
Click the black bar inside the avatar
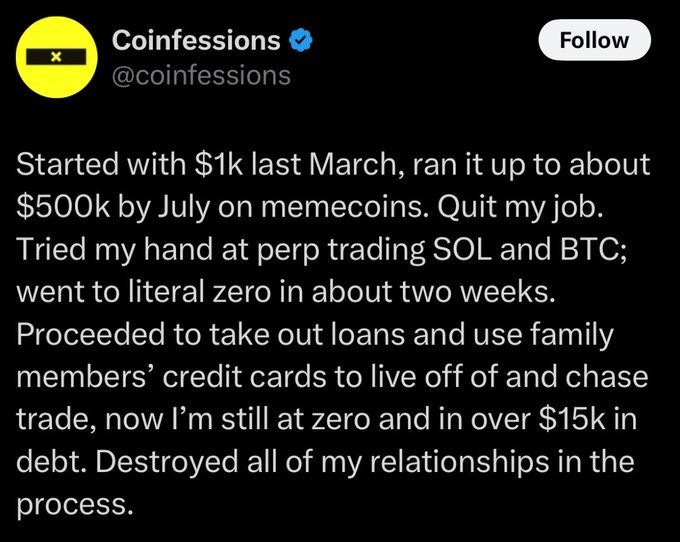pyautogui.click(x=56, y=57)
